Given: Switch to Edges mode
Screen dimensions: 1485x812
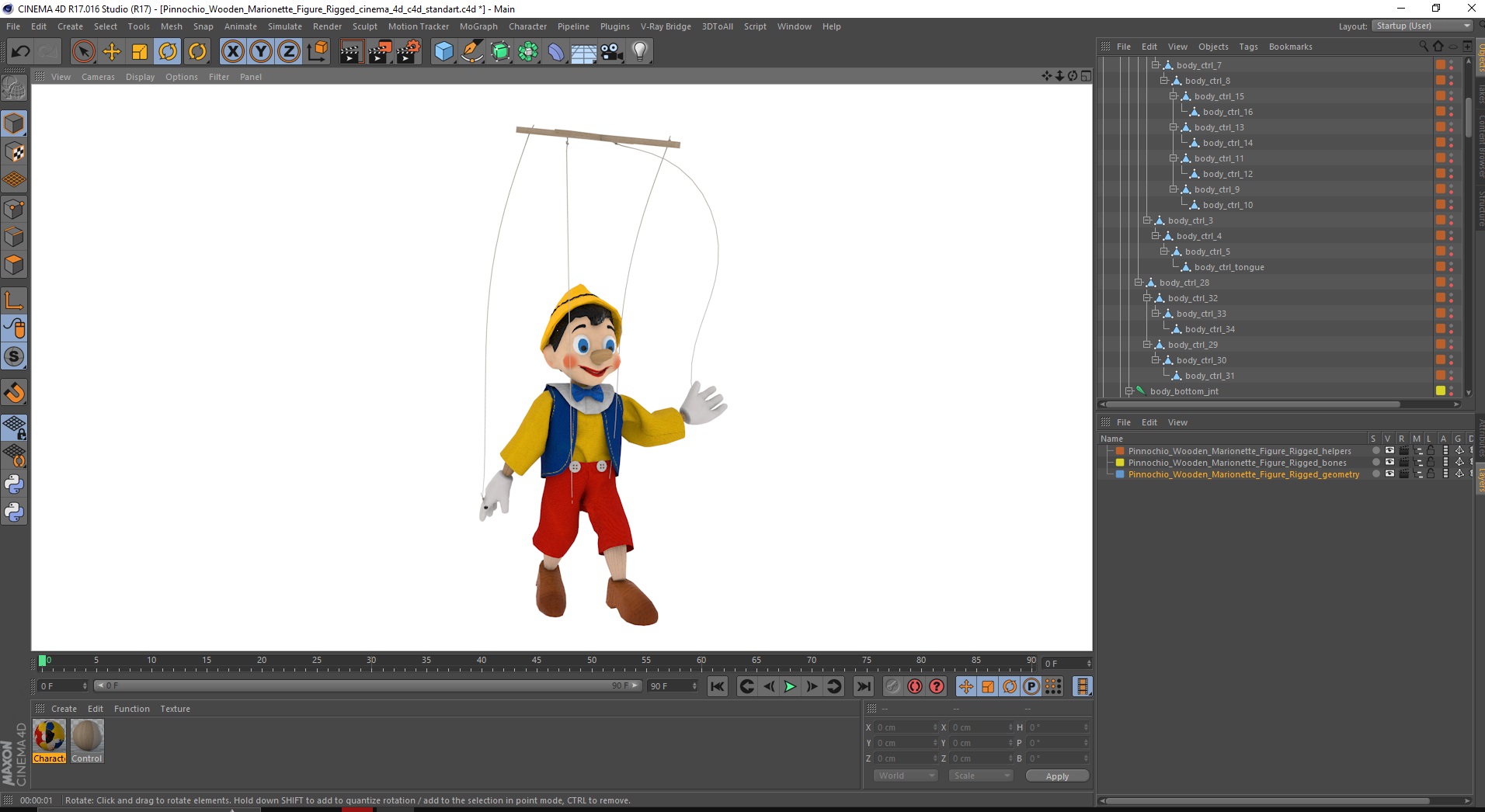Looking at the screenshot, I should [14, 237].
